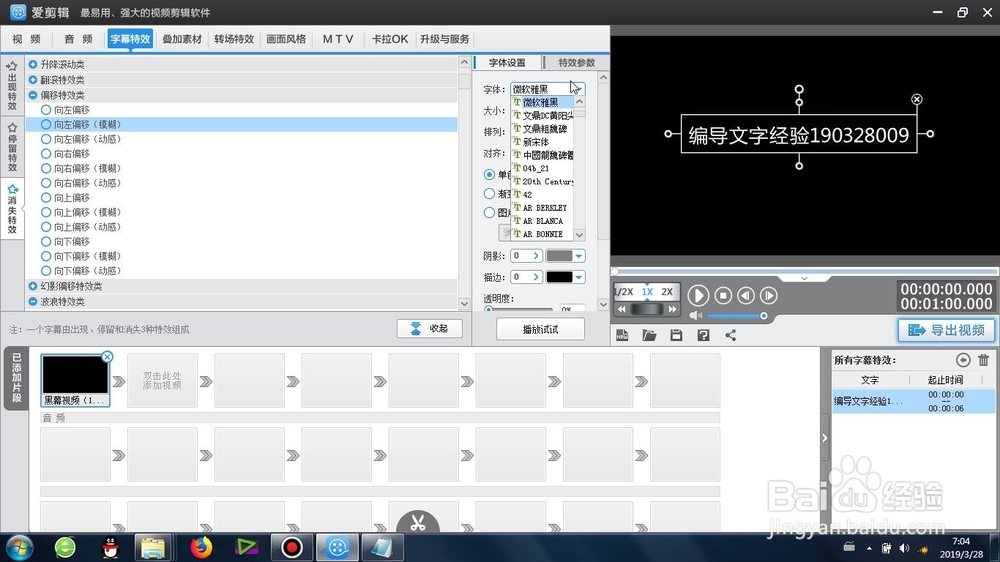The height and width of the screenshot is (562, 1000).
Task: Expand the 翻滚特效类 category
Action: (33, 80)
